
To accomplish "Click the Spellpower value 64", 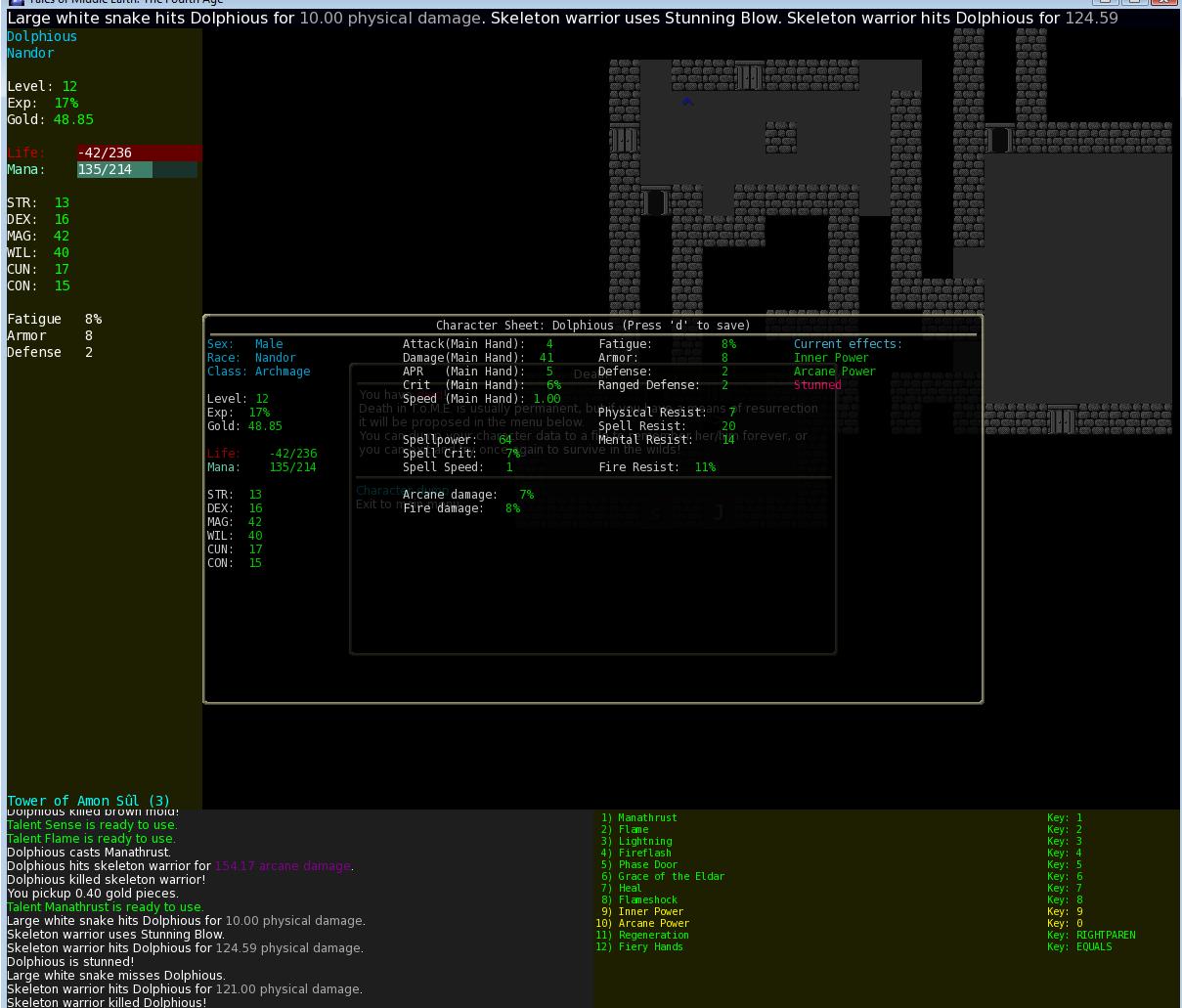I will (x=505, y=440).
